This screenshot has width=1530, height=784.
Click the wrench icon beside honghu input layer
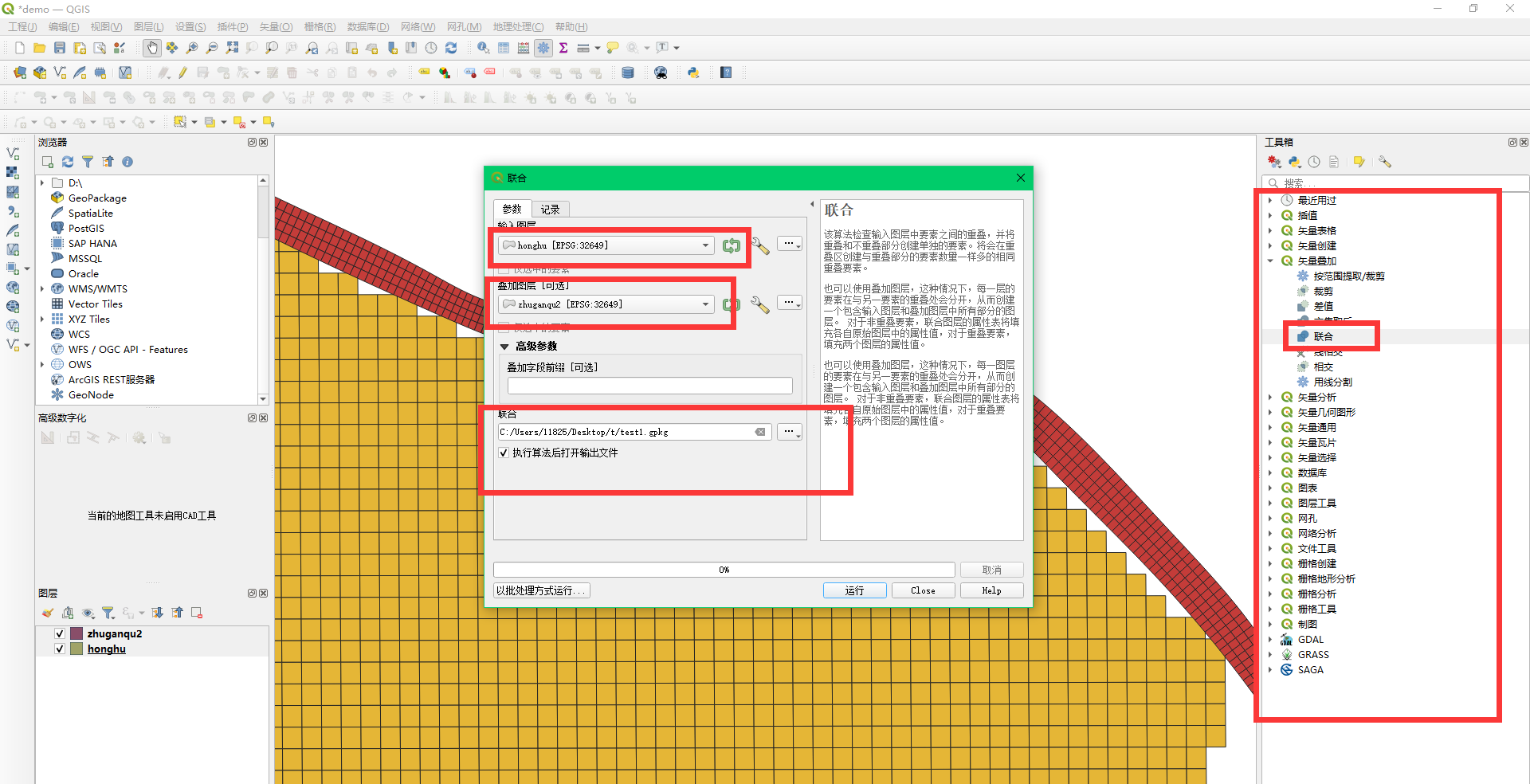pyautogui.click(x=760, y=246)
